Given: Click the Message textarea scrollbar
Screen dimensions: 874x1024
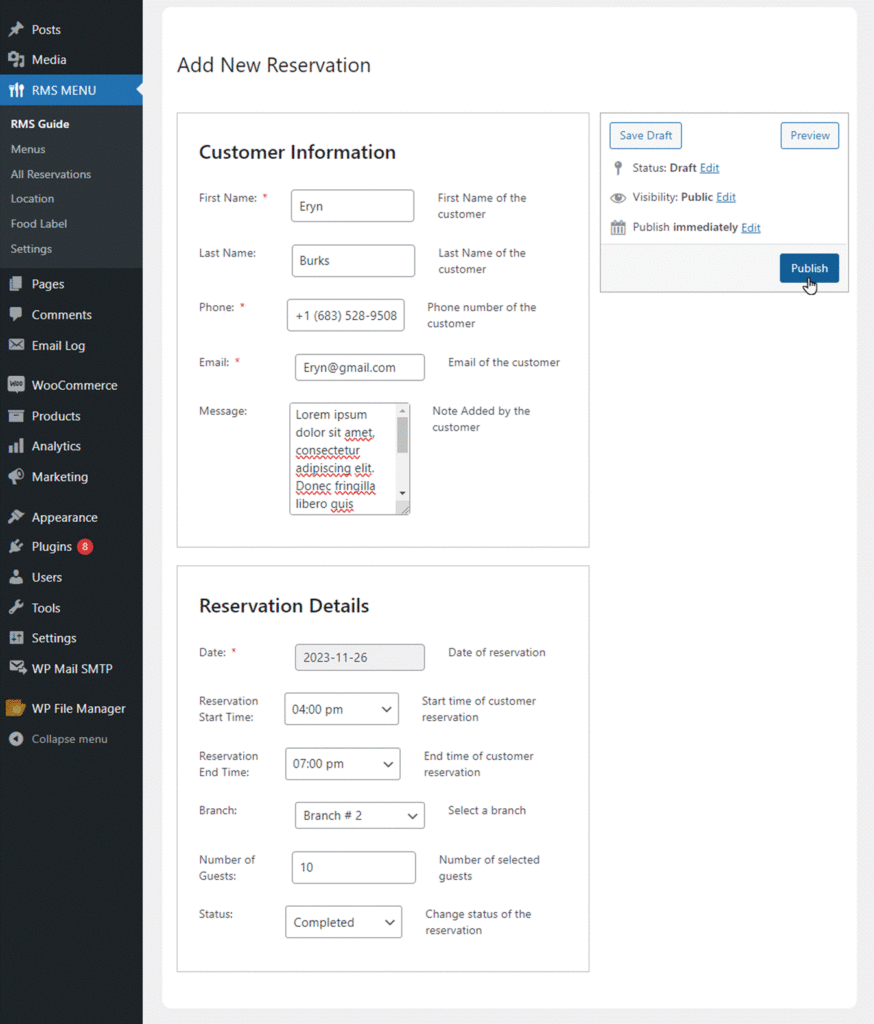Looking at the screenshot, I should (402, 452).
